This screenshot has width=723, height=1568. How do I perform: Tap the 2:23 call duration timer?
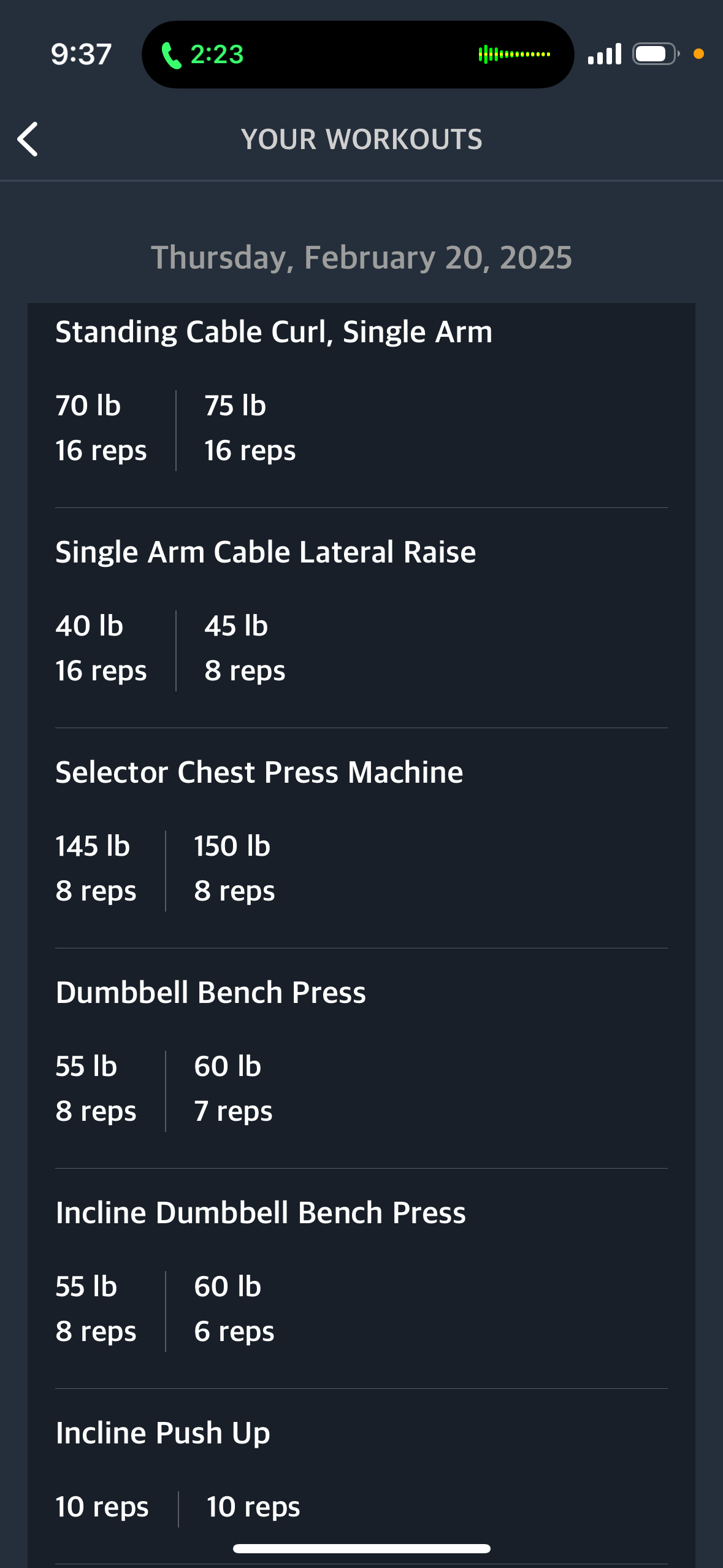click(x=217, y=55)
